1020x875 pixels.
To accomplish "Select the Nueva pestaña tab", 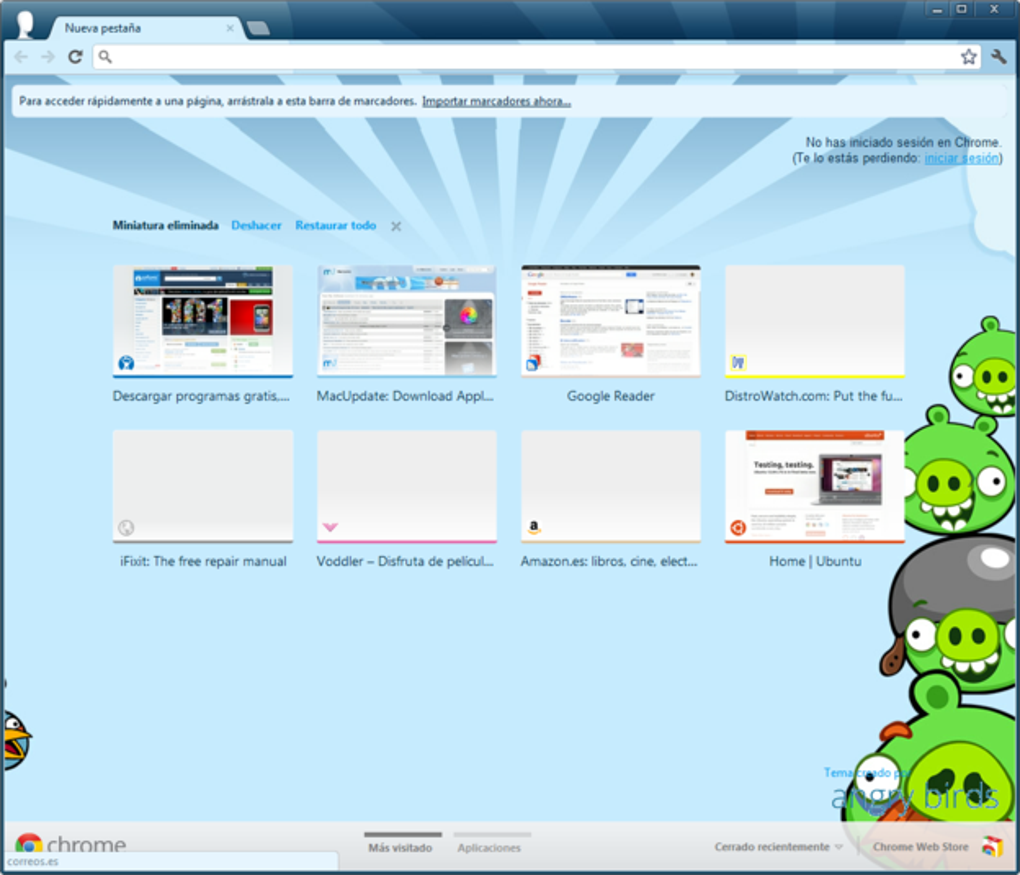I will click(x=146, y=28).
